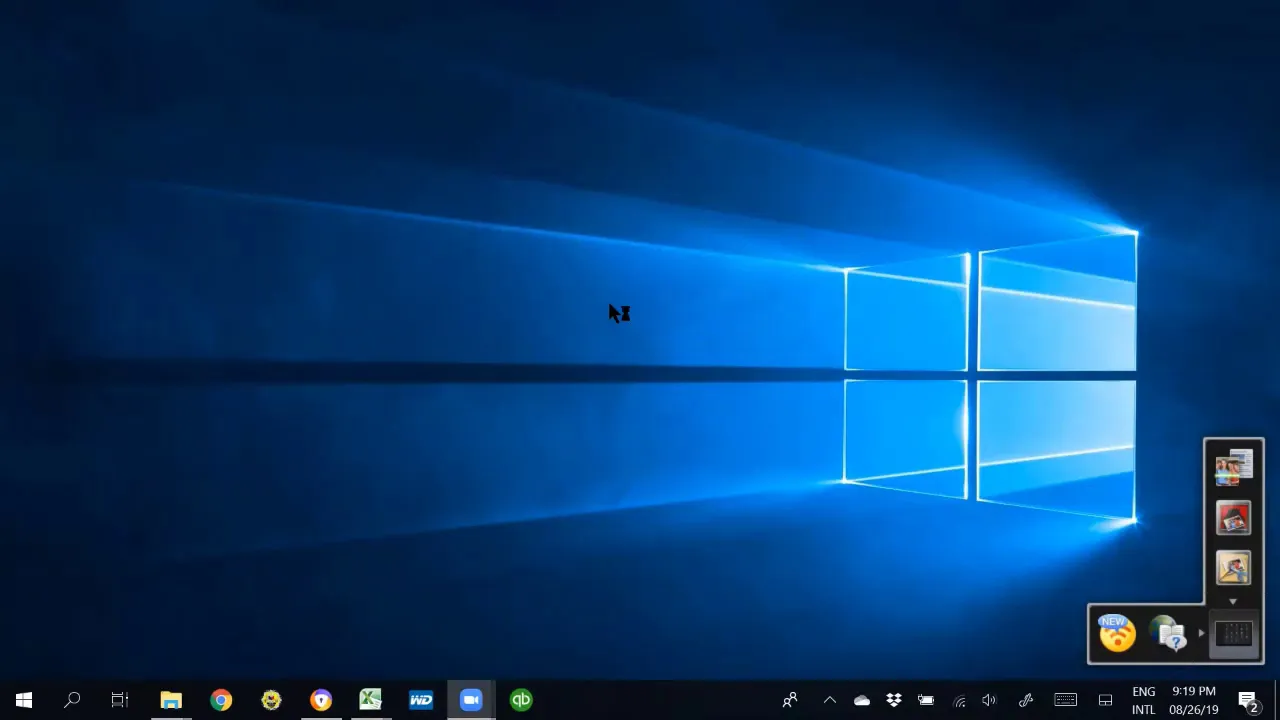
Task: Open Action Center with 2 notifications
Action: tap(1247, 700)
